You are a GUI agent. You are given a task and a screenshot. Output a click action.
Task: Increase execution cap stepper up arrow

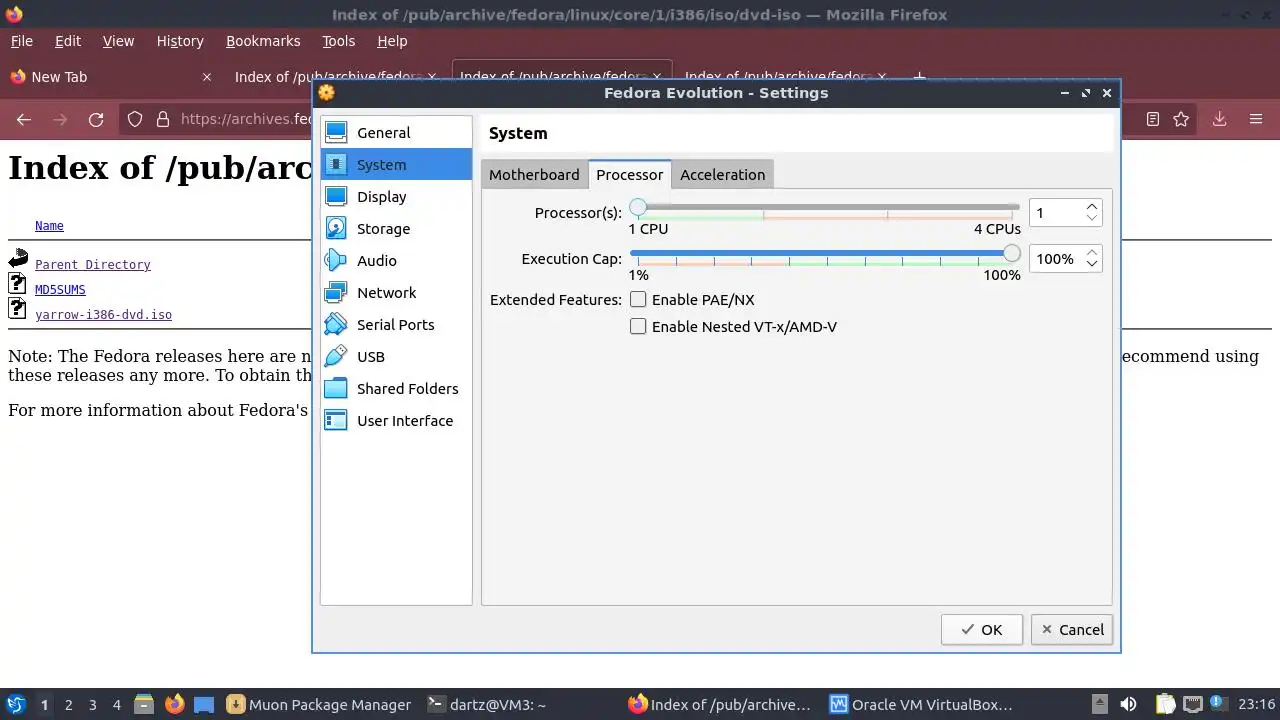[x=1092, y=252]
